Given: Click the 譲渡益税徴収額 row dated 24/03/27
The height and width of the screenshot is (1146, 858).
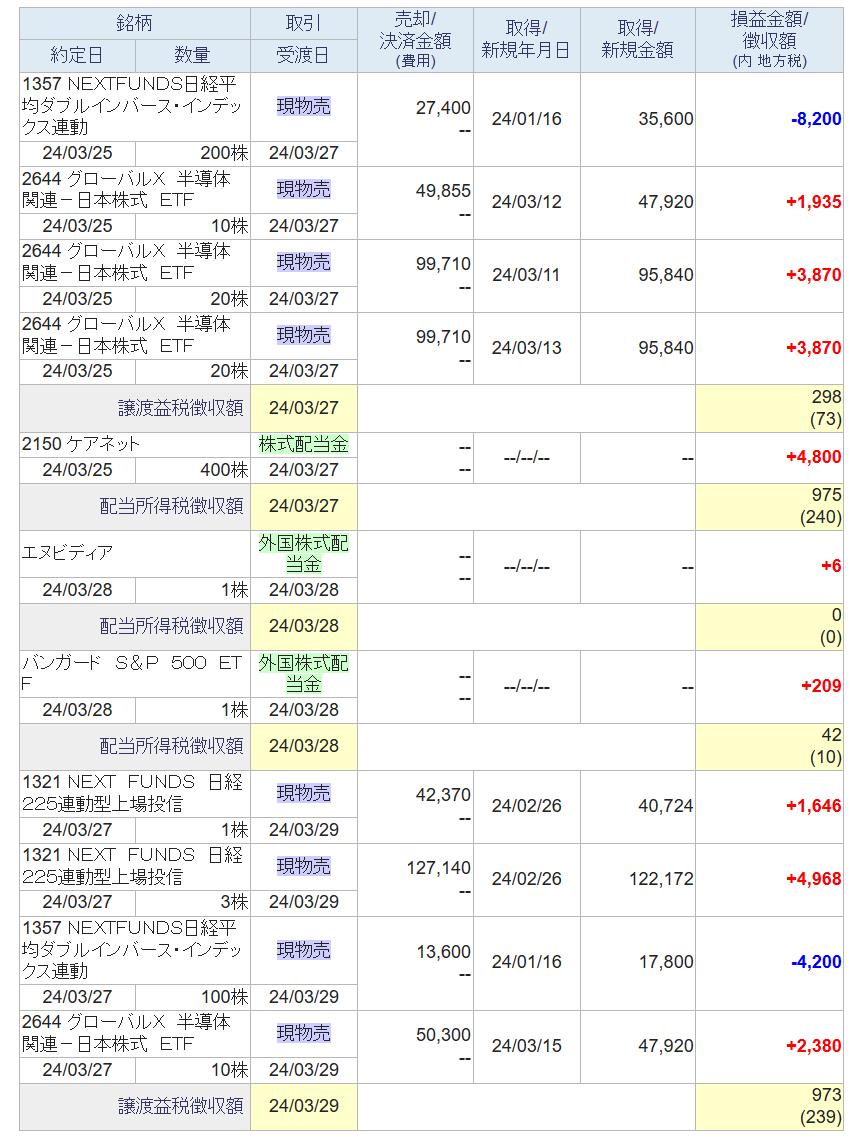Looking at the screenshot, I should coord(431,409).
